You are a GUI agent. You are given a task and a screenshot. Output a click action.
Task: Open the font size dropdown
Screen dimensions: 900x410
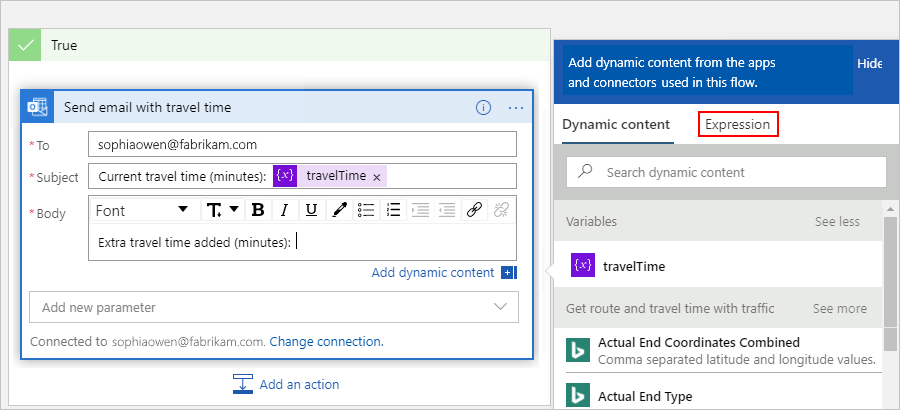click(x=223, y=211)
